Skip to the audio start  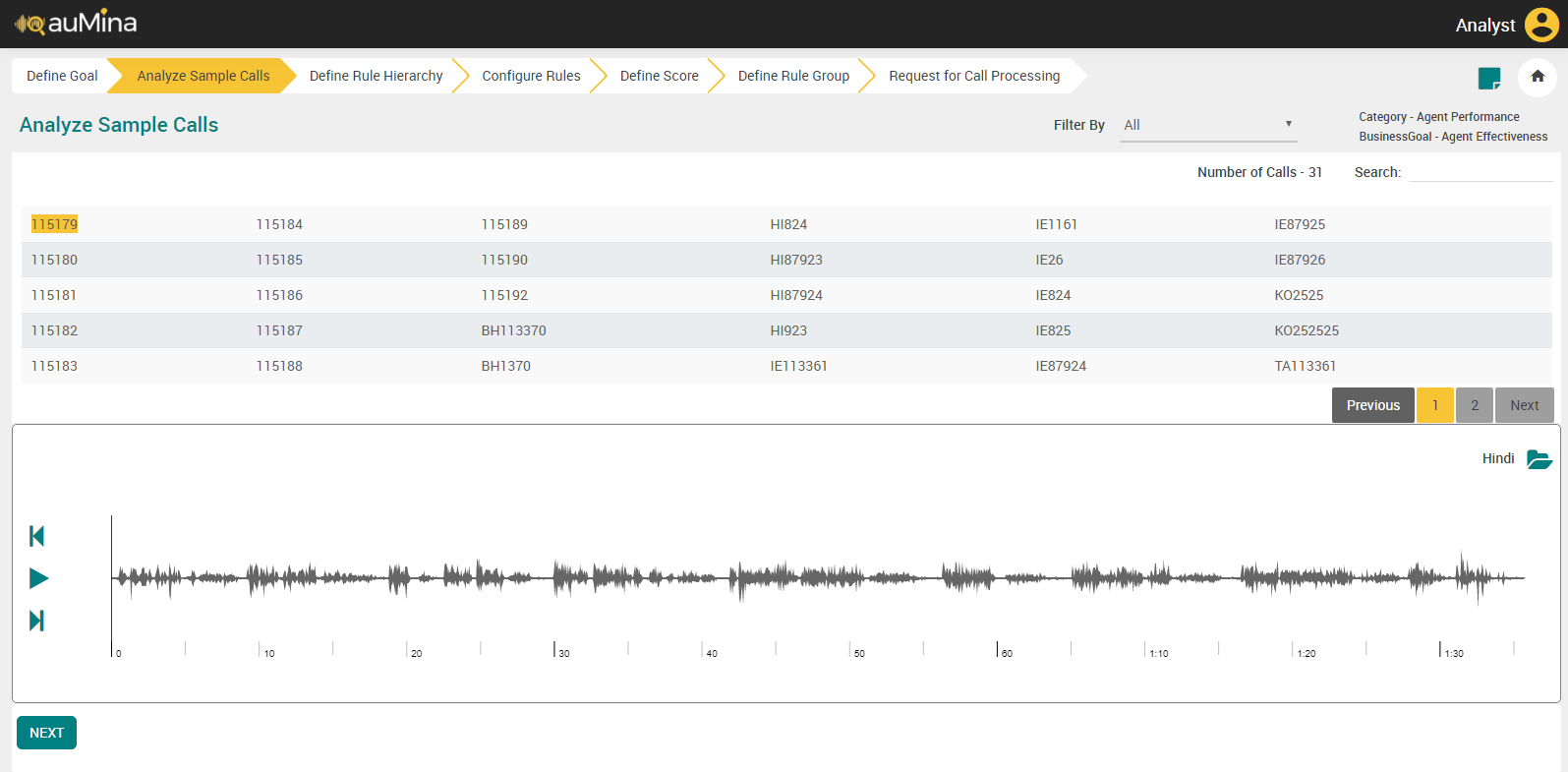coord(37,536)
